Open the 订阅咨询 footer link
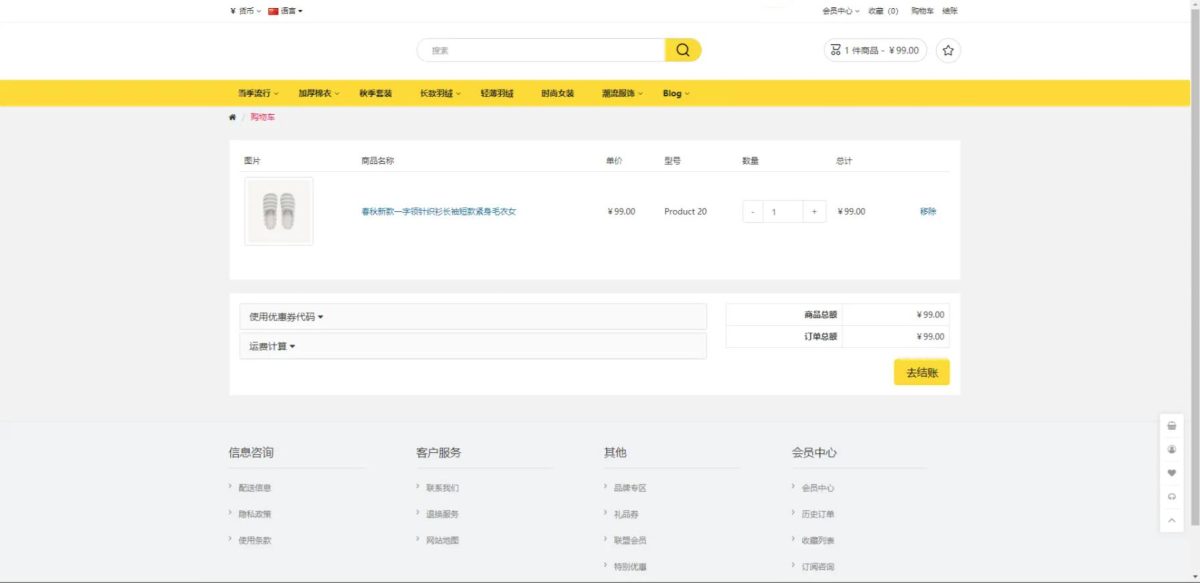The image size is (1200, 583). pyautogui.click(x=818, y=567)
